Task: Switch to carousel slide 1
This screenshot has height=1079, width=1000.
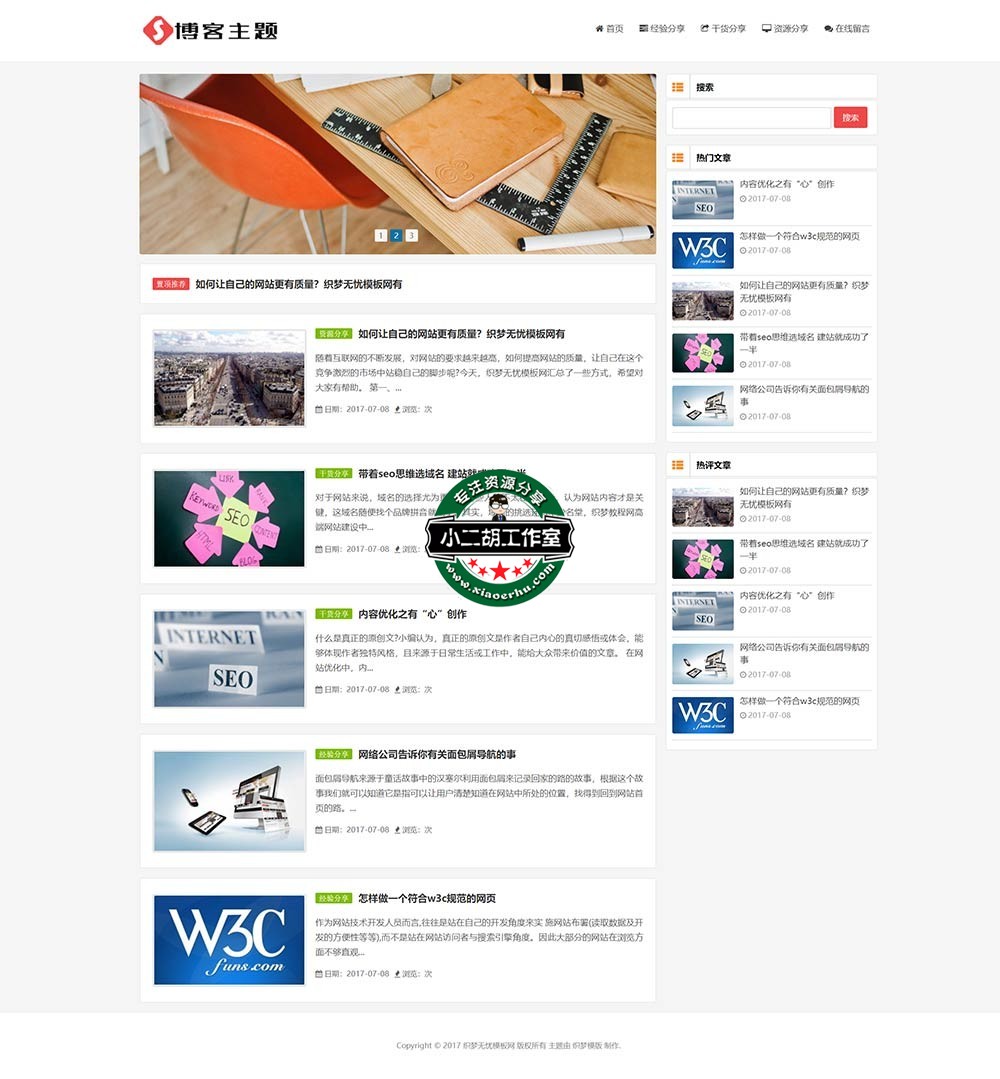Action: point(381,236)
